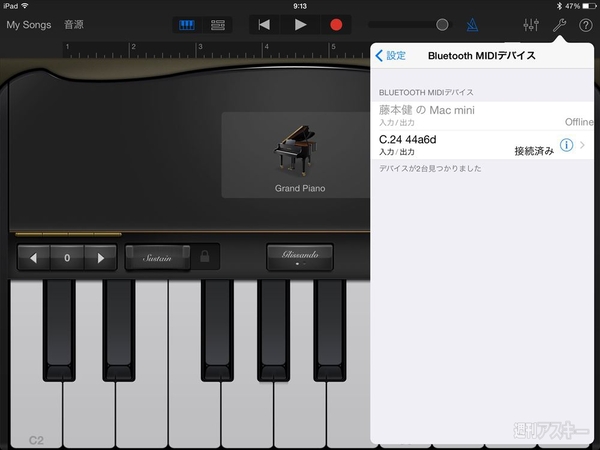
Task: Adjust master volume slider knob
Action: 442,25
